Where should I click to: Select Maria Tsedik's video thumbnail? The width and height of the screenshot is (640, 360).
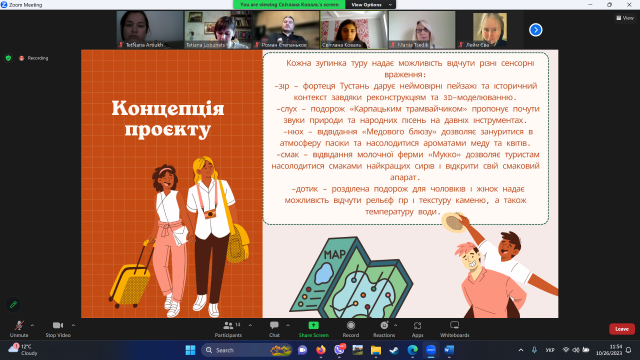point(422,30)
